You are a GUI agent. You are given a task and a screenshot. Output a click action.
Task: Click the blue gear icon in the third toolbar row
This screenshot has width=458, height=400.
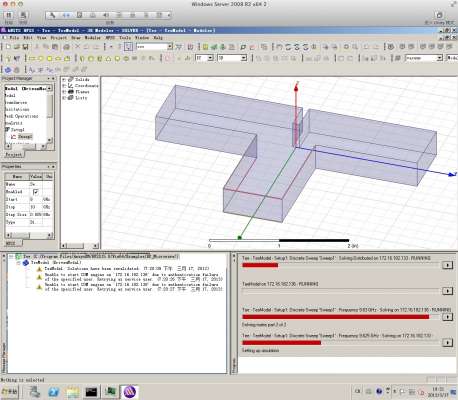coord(8,70)
